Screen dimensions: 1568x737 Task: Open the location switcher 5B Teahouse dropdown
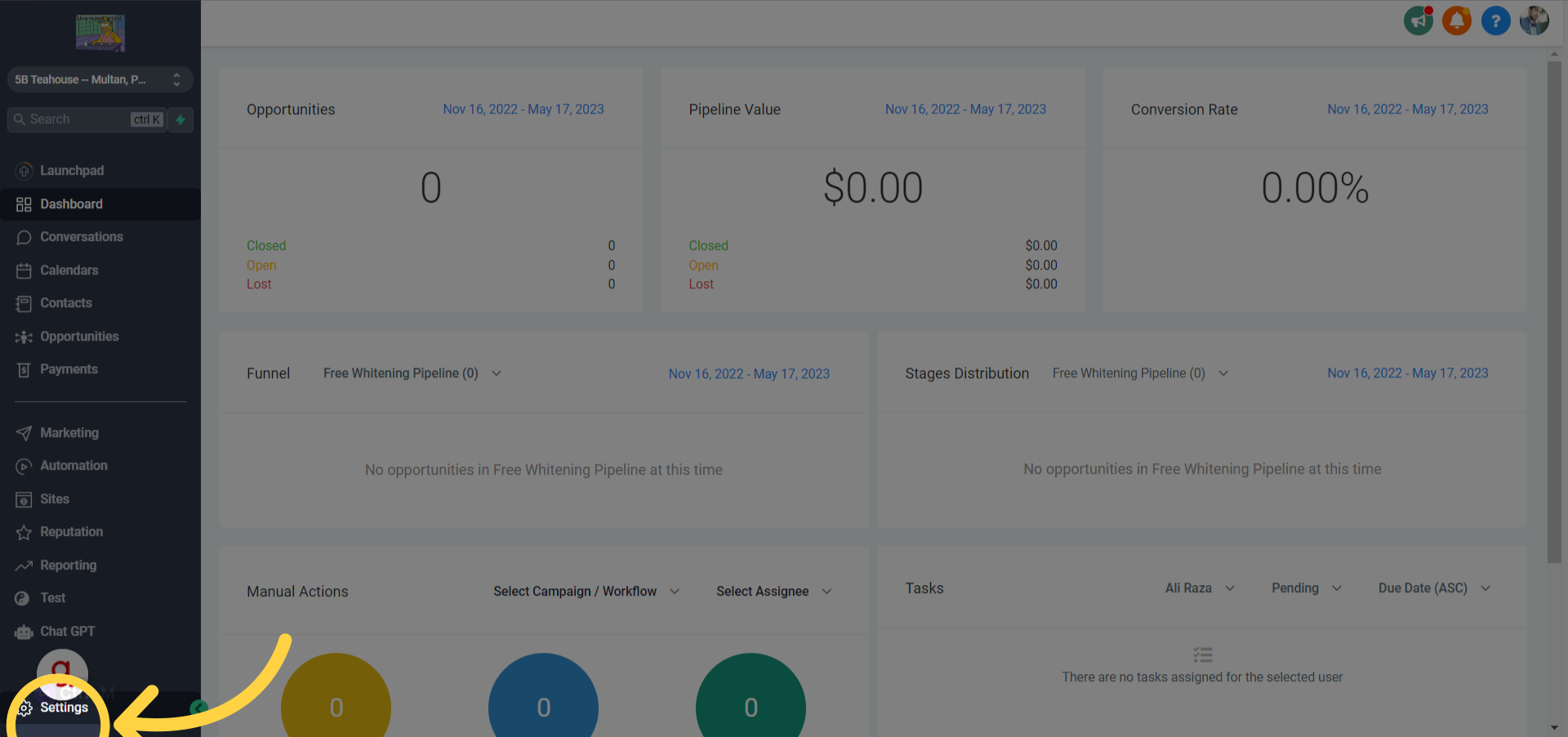tap(100, 79)
